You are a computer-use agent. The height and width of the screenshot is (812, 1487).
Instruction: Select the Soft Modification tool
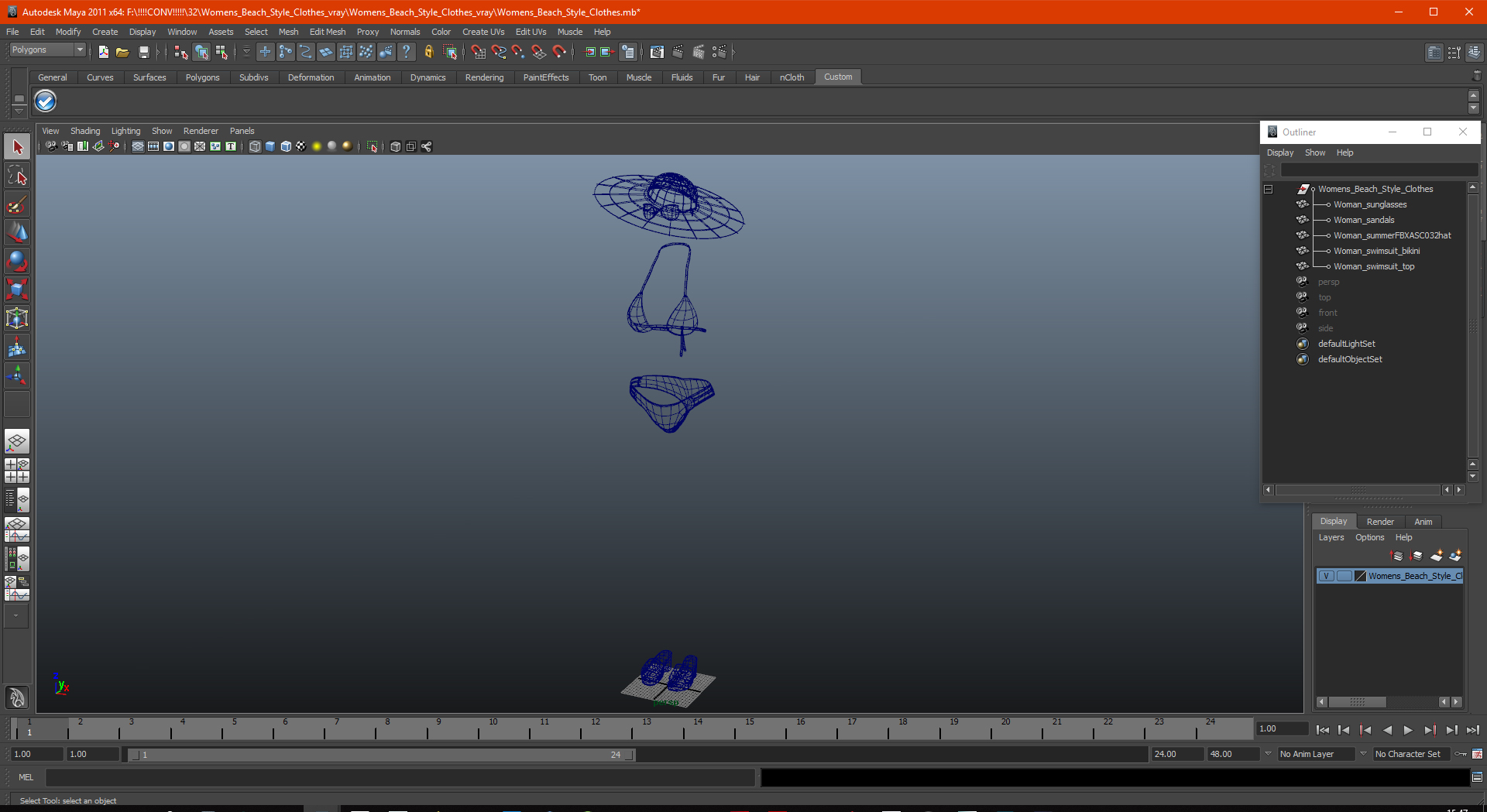17,347
